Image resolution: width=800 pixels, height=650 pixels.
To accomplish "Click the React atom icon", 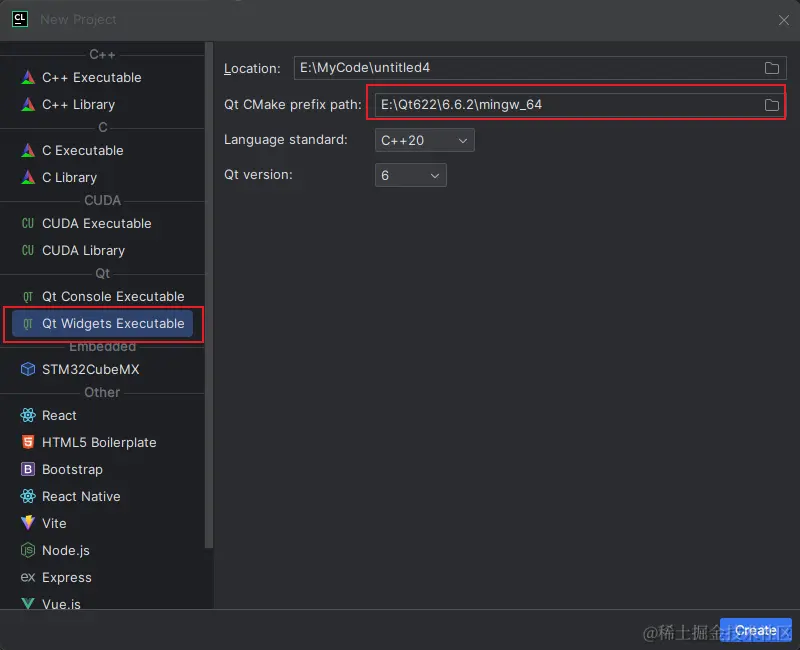I will click(x=28, y=415).
